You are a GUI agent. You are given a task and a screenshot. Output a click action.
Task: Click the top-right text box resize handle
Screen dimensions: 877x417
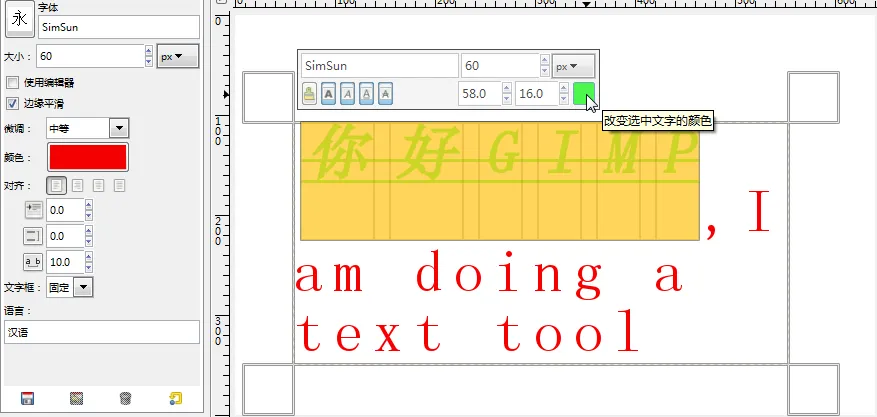coord(813,97)
